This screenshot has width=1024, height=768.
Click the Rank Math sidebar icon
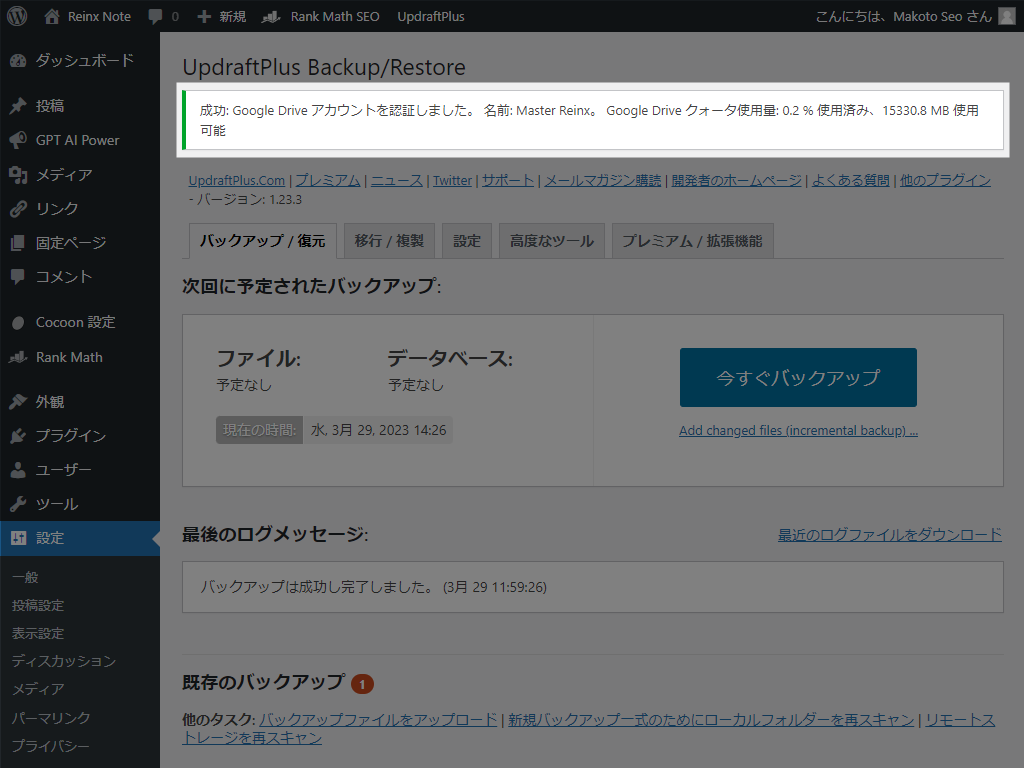pyautogui.click(x=18, y=357)
